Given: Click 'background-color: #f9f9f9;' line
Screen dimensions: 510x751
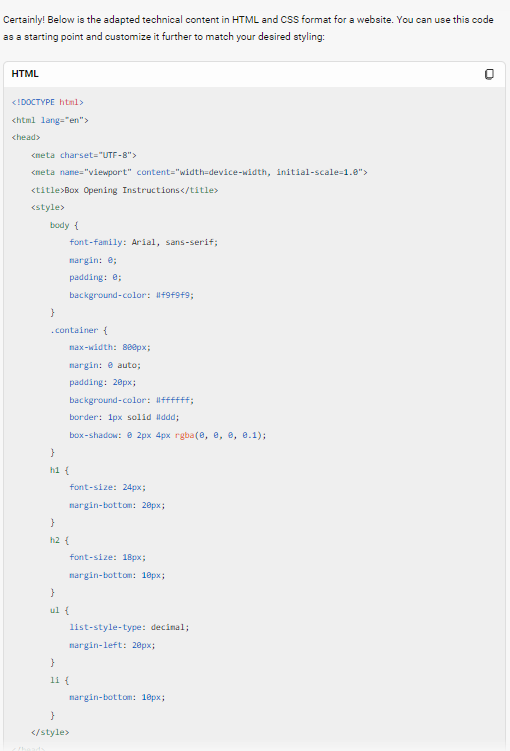Looking at the screenshot, I should point(131,295).
